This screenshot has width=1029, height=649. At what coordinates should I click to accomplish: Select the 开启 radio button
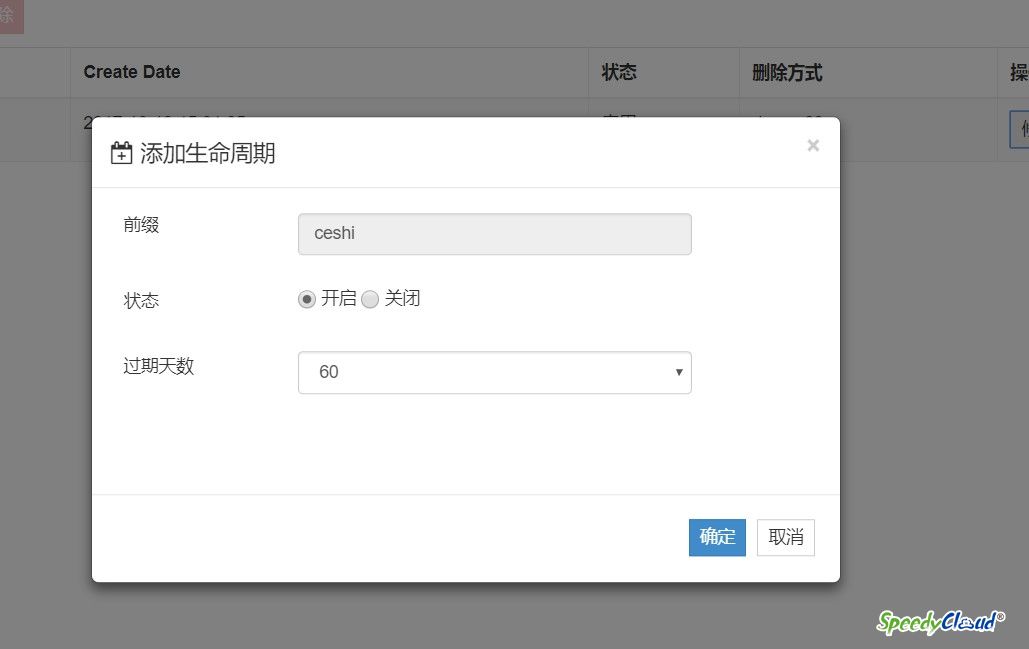307,299
